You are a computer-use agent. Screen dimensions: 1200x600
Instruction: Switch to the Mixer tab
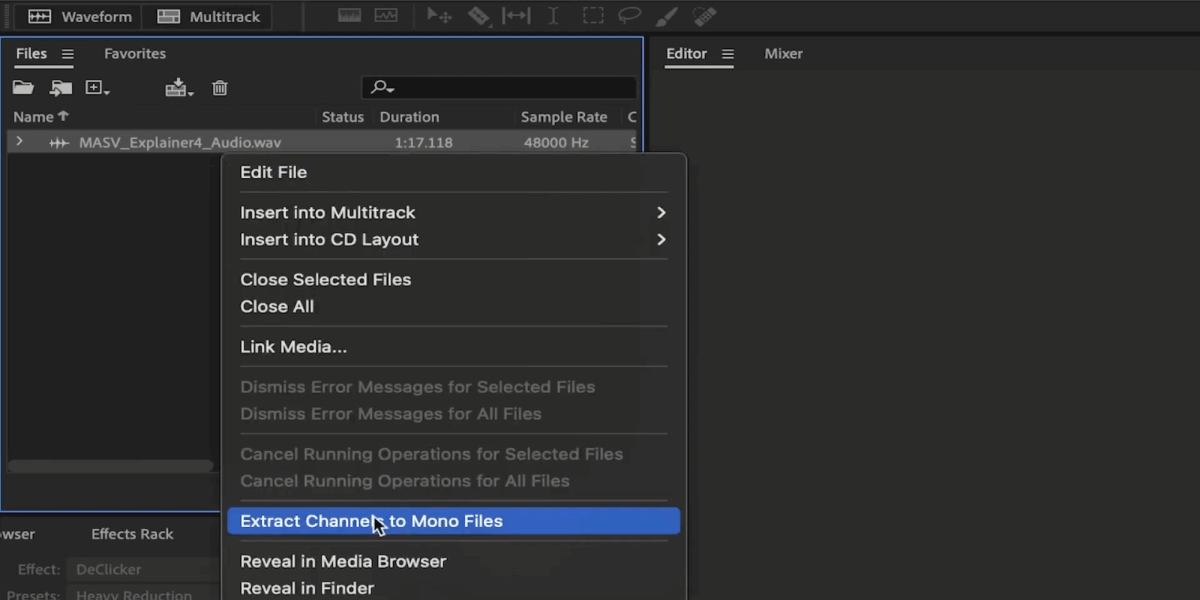pyautogui.click(x=783, y=54)
